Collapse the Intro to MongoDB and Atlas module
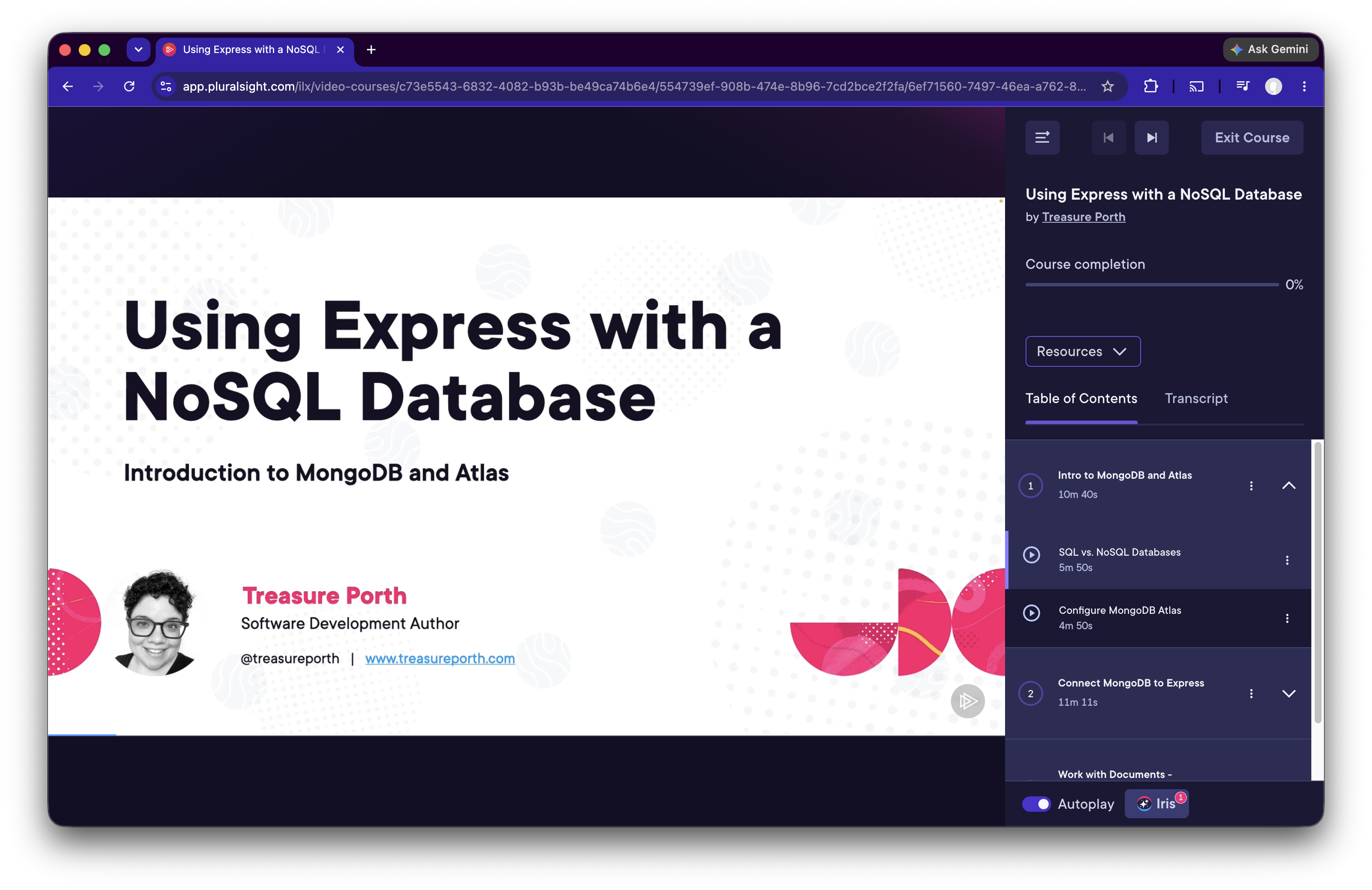This screenshot has height=890, width=1372. click(x=1289, y=486)
